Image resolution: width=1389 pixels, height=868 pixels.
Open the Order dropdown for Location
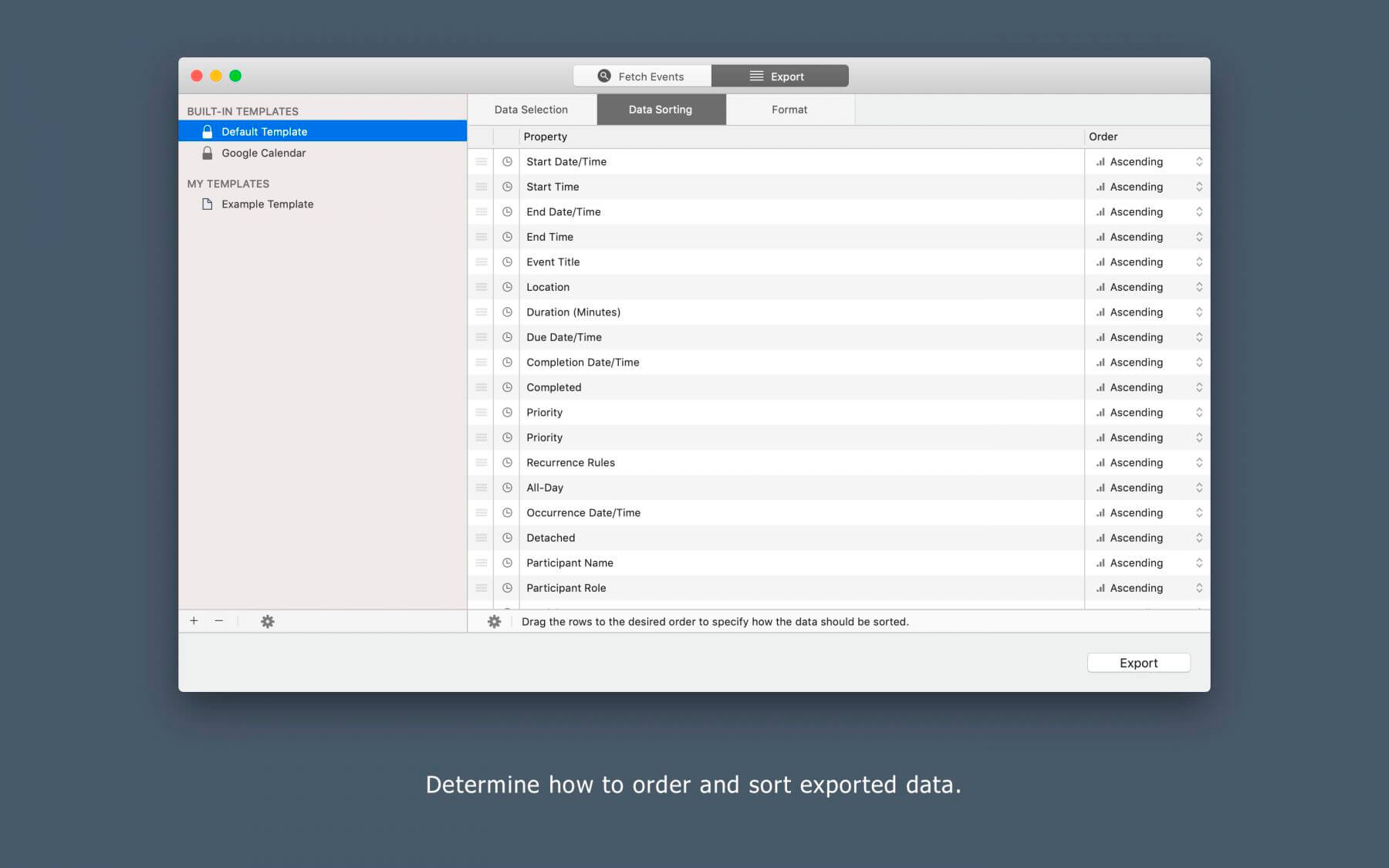click(1148, 287)
